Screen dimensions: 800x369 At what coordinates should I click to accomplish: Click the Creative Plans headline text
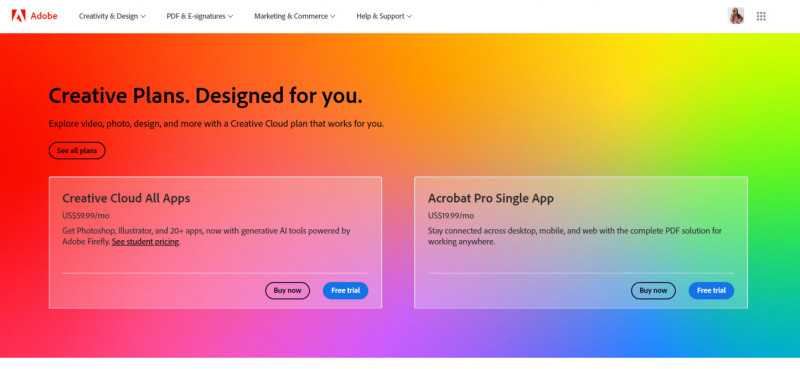pyautogui.click(x=206, y=96)
